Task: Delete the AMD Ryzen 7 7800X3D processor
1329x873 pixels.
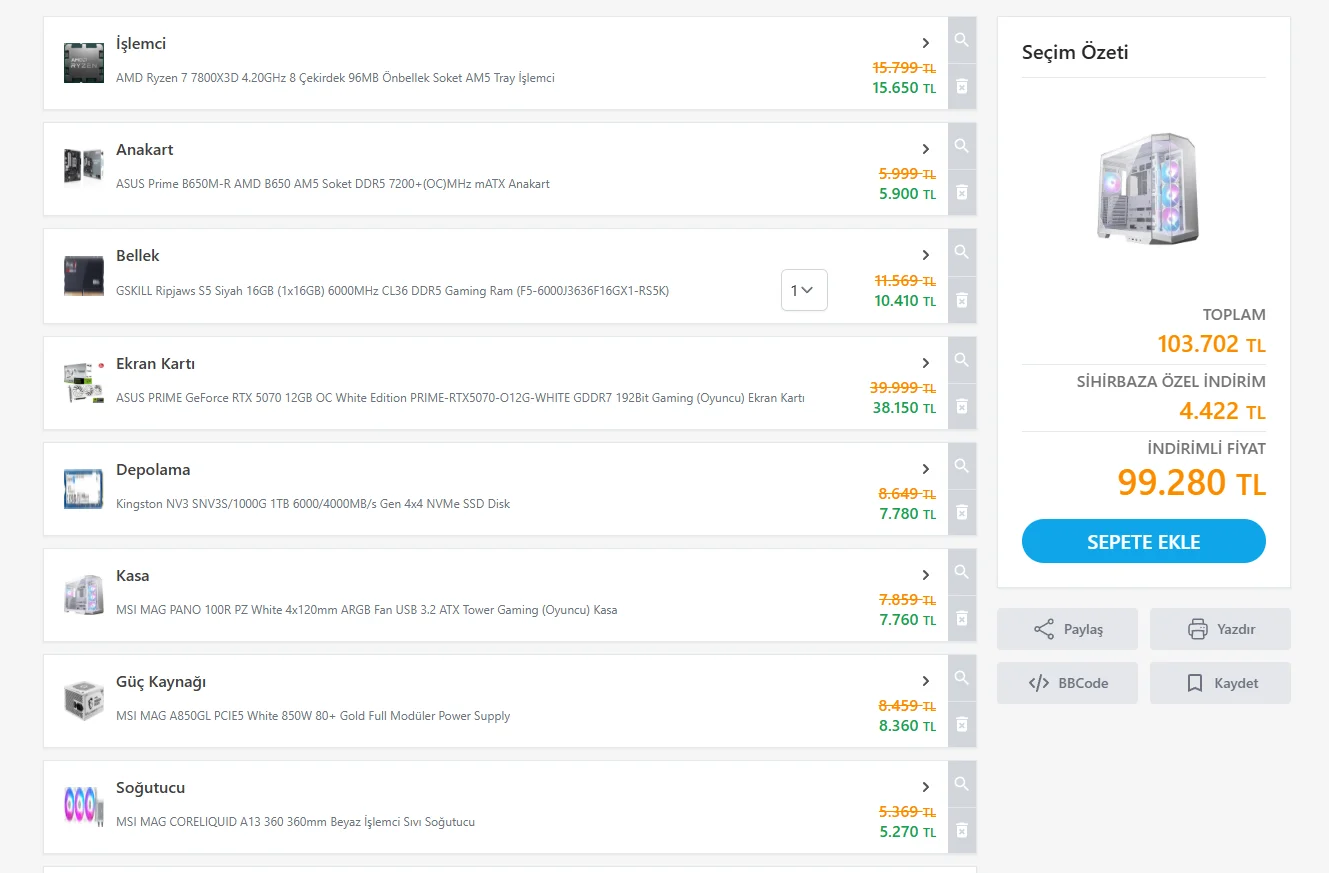Action: tap(961, 87)
